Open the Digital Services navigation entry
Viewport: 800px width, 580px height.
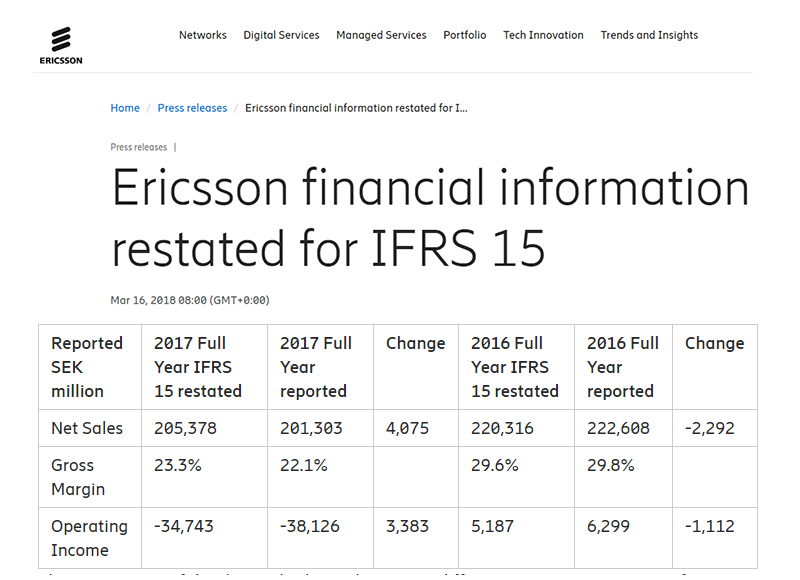point(281,35)
